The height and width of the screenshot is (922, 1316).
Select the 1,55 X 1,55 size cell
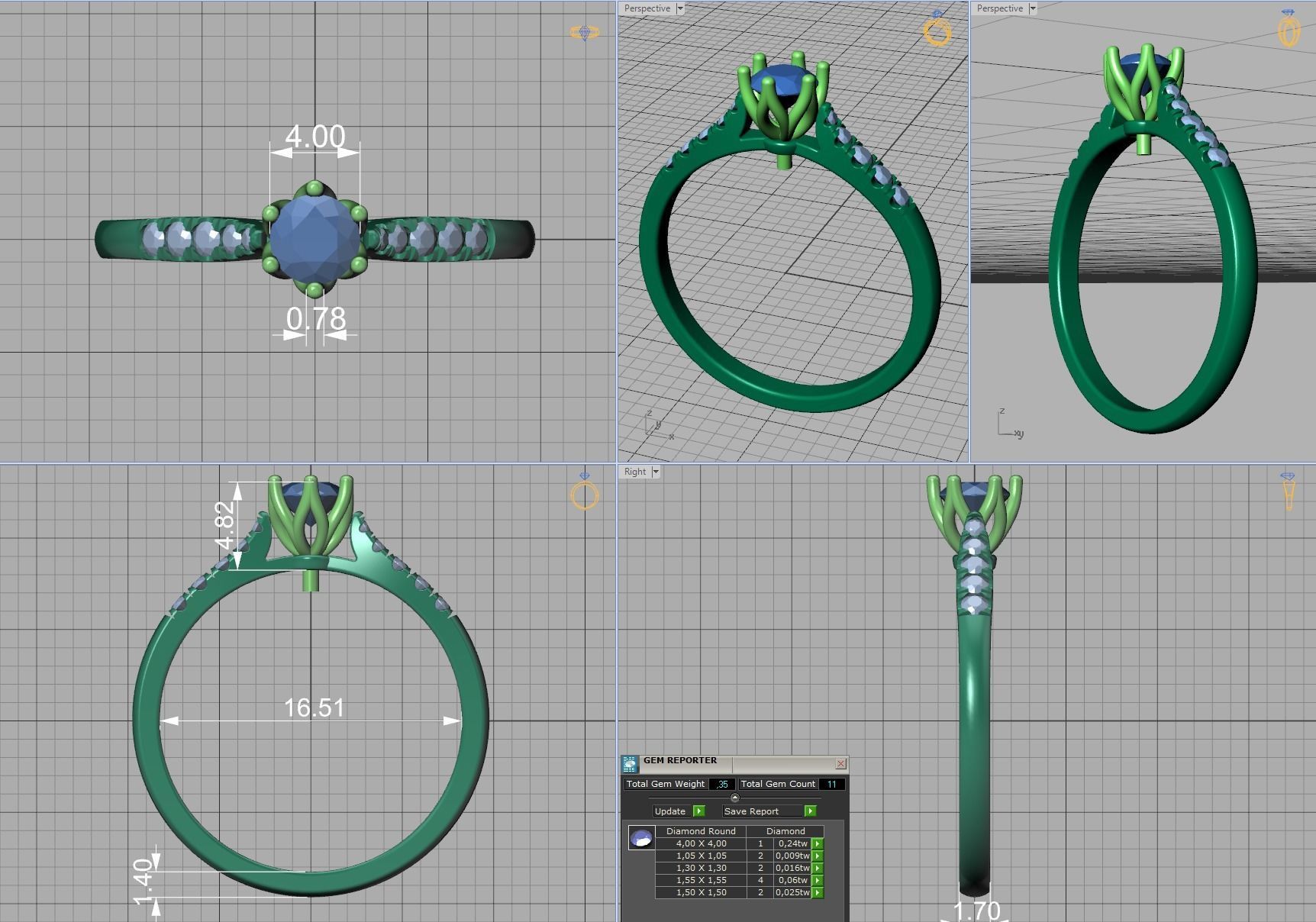[x=701, y=880]
